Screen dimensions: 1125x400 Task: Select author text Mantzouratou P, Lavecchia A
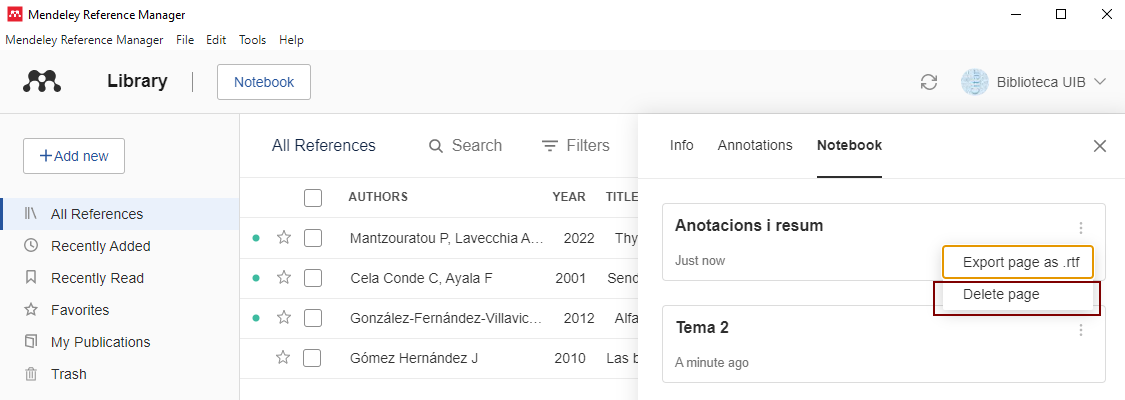click(446, 238)
